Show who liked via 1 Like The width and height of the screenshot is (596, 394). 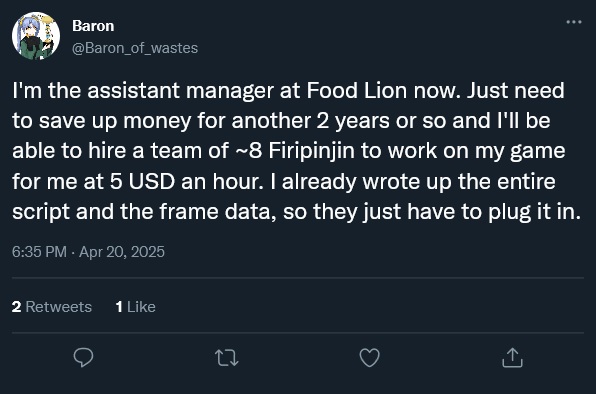pos(136,307)
